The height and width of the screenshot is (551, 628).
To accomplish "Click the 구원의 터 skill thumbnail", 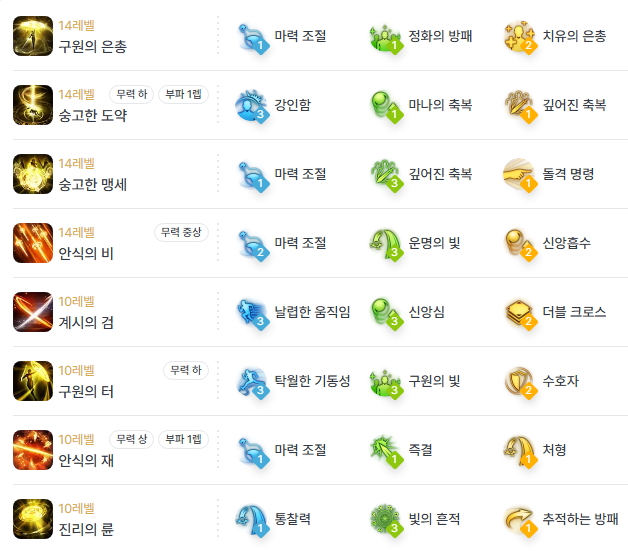I will pyautogui.click(x=33, y=381).
